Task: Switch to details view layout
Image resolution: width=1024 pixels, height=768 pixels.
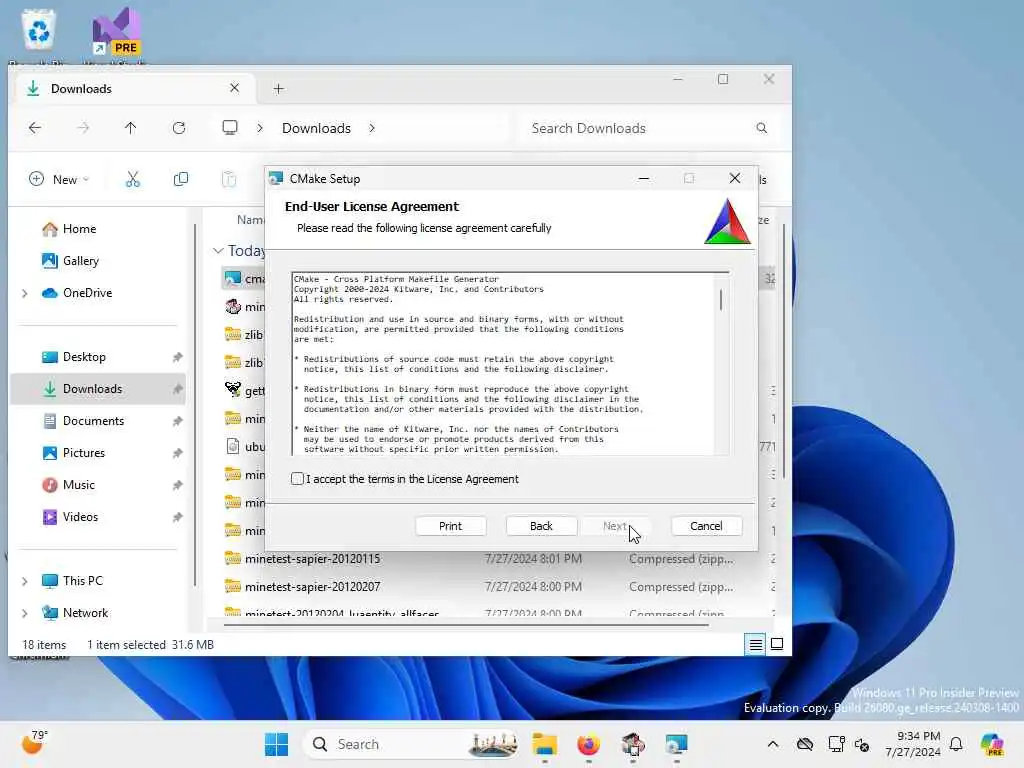Action: [756, 645]
